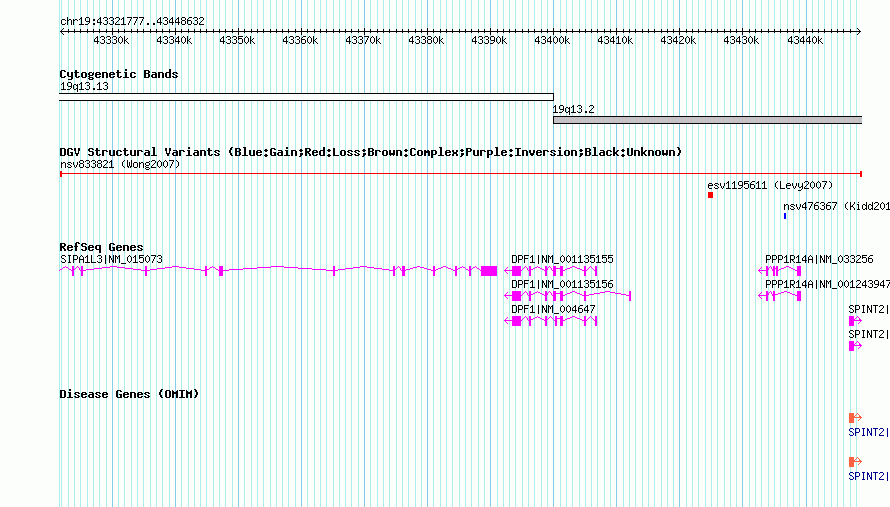Screen dimensions: 890x507
Task: Click the lower magenta SPINT2 gene arrow glyph
Action: [x=855, y=346]
